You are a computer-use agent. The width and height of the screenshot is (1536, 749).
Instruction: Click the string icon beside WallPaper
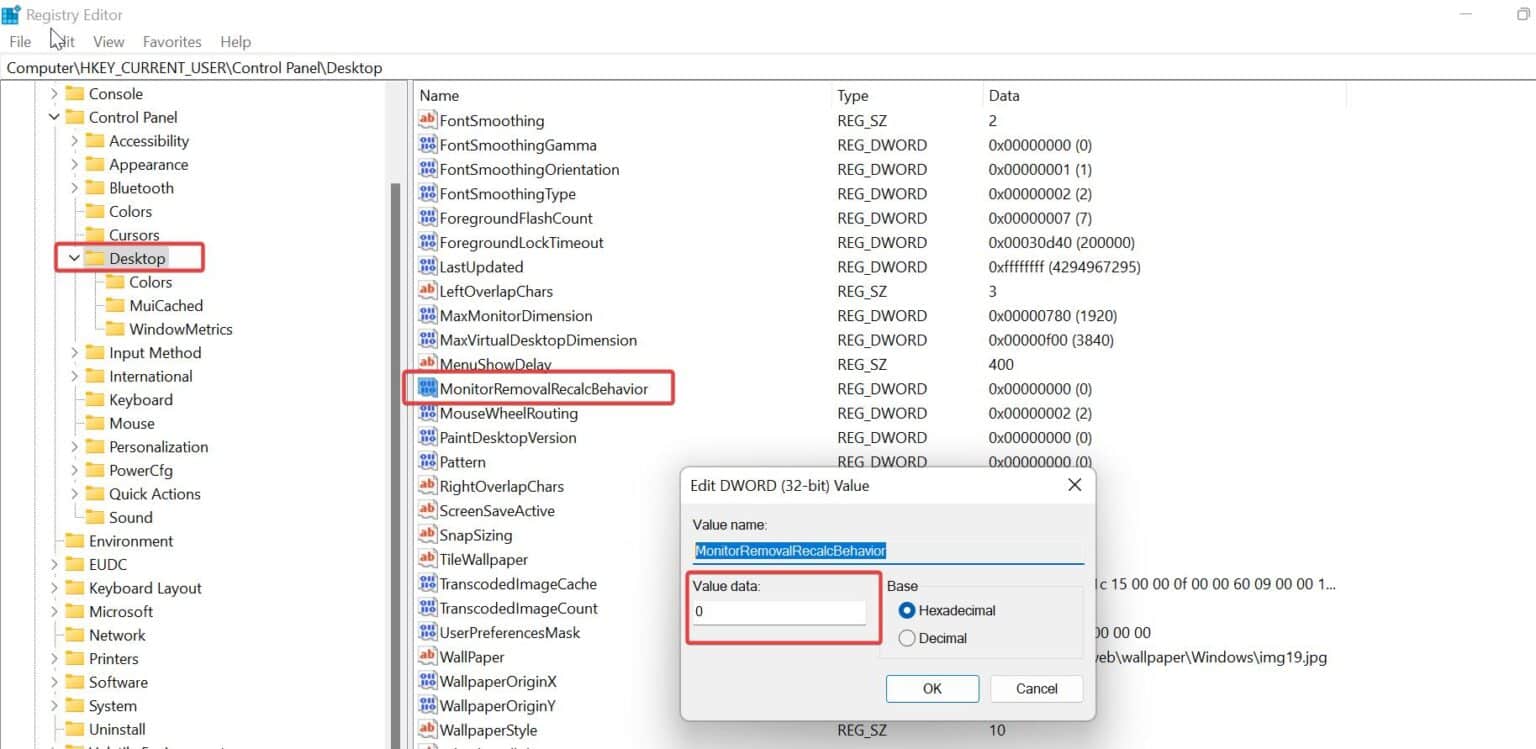[x=428, y=657]
